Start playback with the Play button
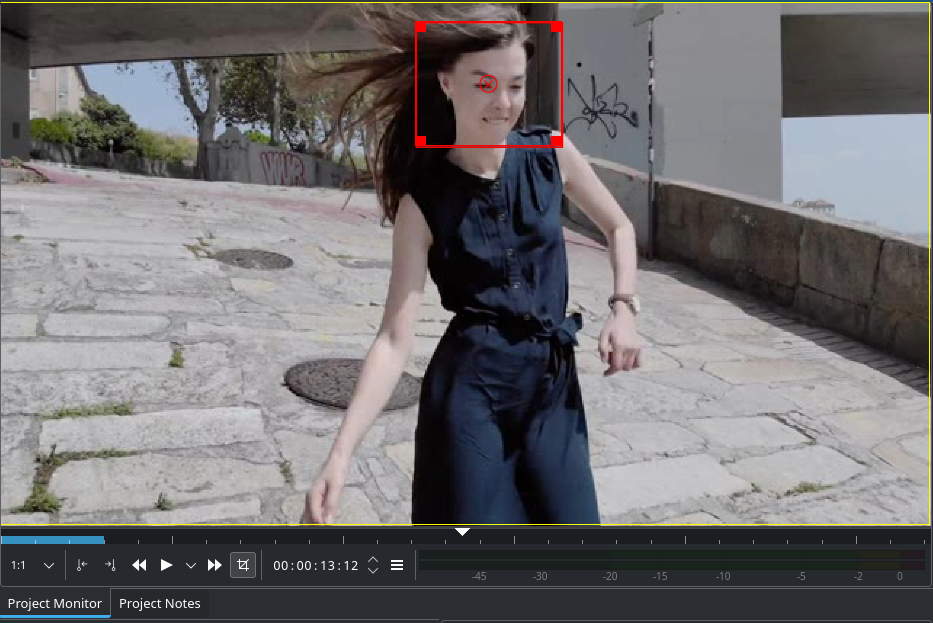 (166, 565)
